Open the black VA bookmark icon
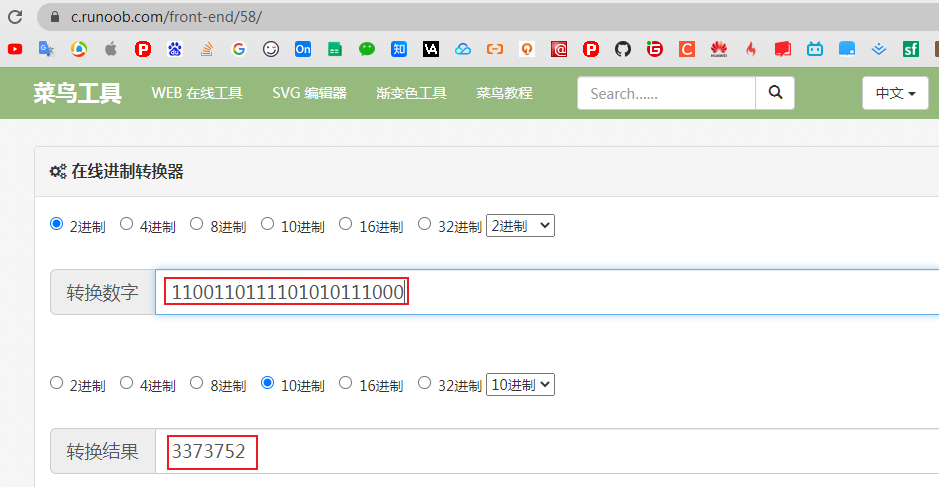The image size is (939, 487). click(431, 49)
